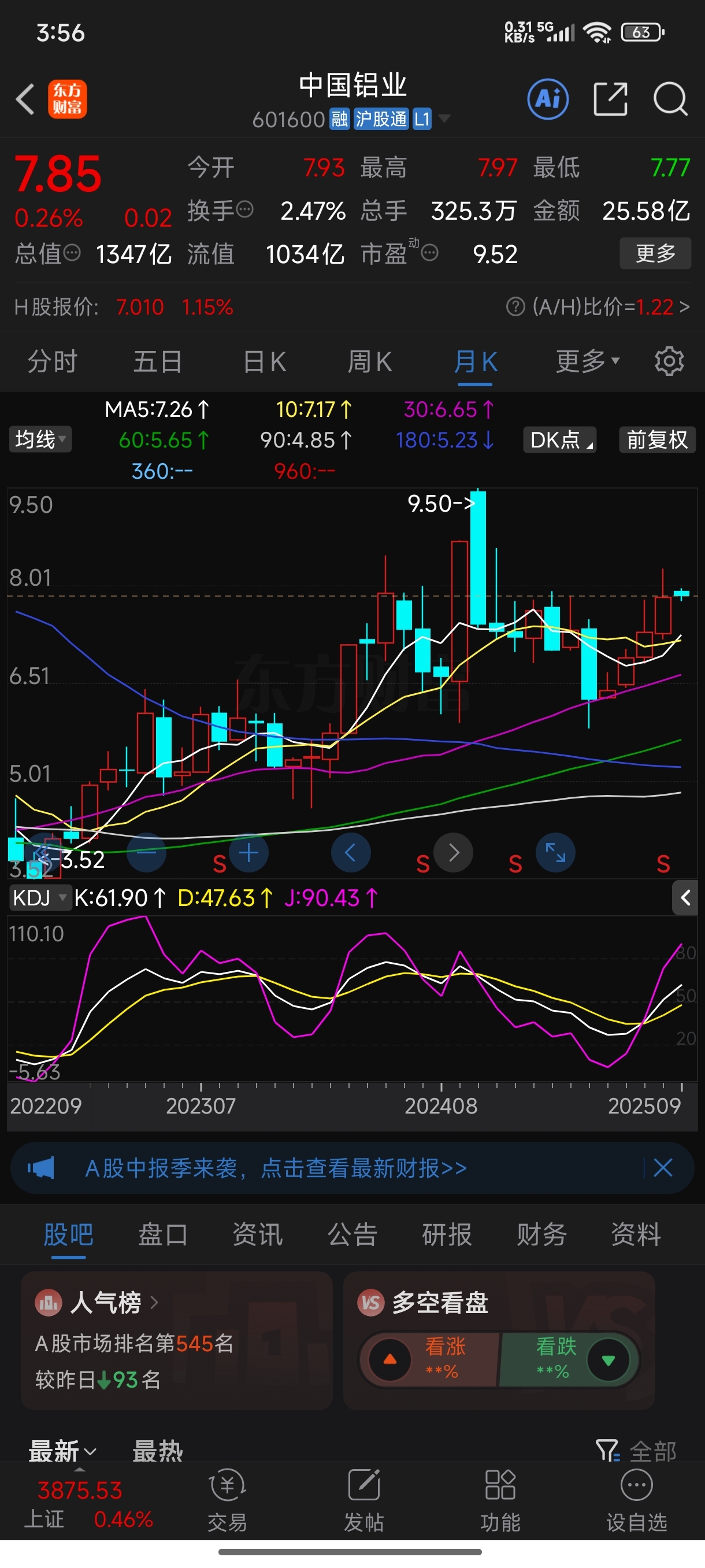The height and width of the screenshot is (1568, 705).
Task: Vote 看涨 bullish
Action: [x=431, y=1359]
